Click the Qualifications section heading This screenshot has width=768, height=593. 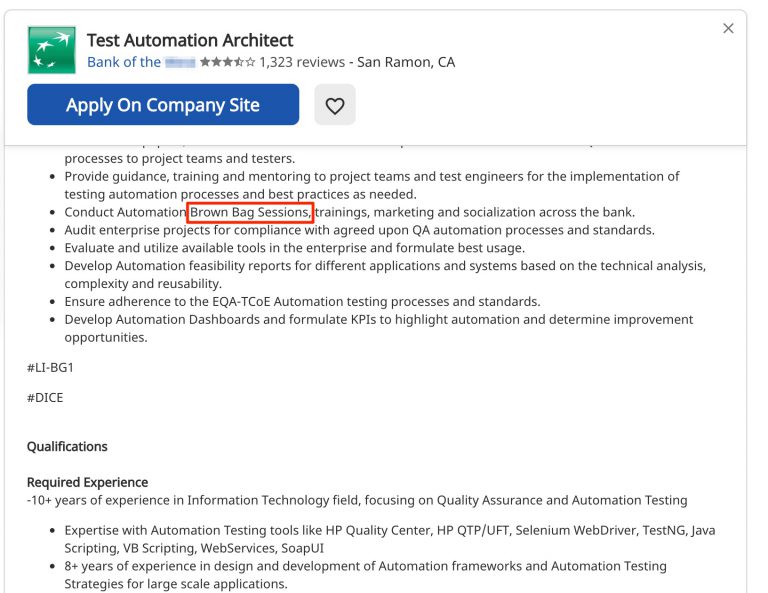click(x=67, y=446)
